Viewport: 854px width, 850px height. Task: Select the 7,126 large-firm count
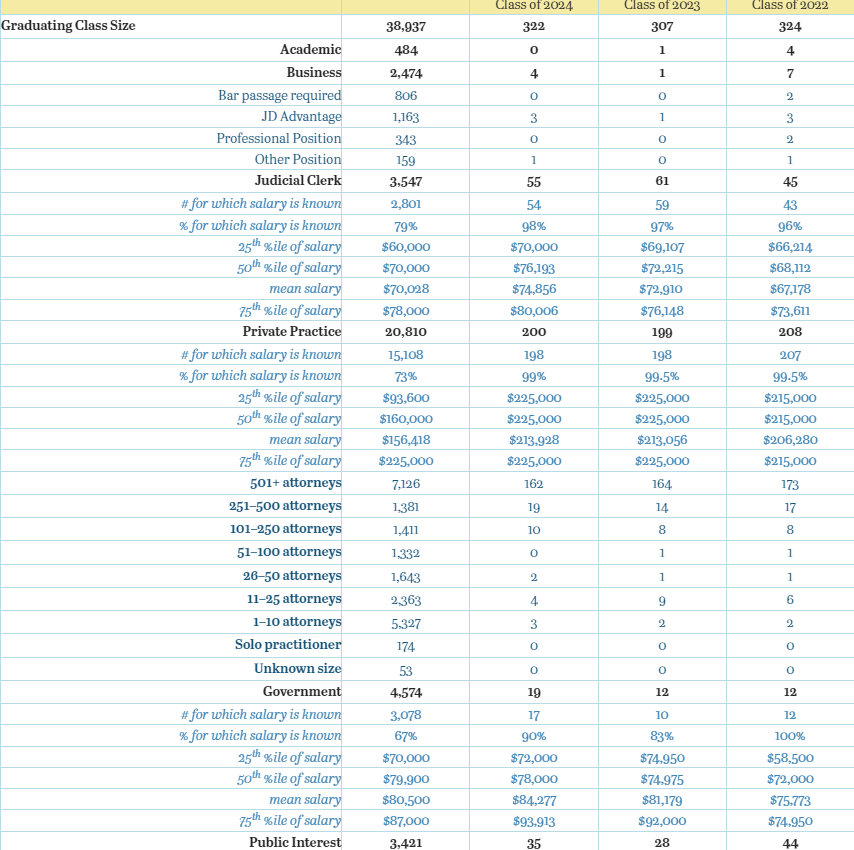tap(406, 484)
